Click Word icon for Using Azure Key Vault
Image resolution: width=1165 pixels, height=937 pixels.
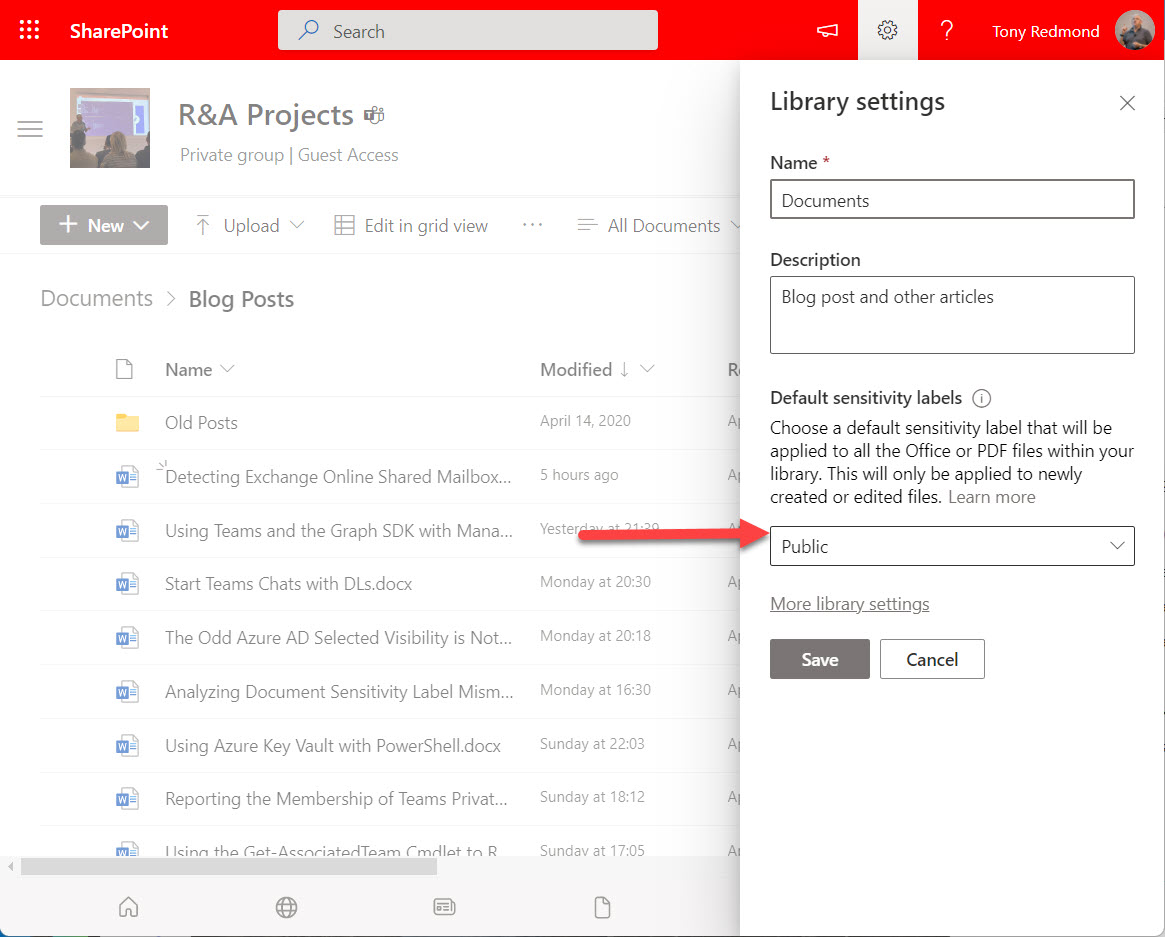tap(127, 745)
